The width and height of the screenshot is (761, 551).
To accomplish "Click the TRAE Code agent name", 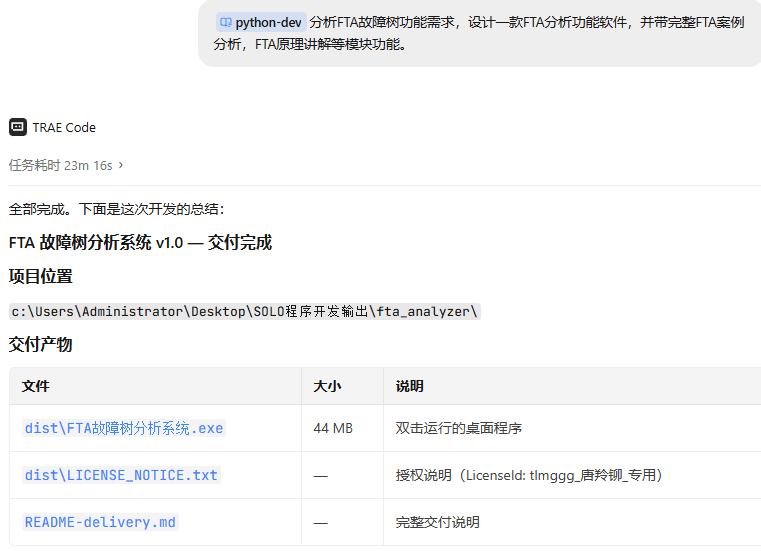I will point(64,128).
